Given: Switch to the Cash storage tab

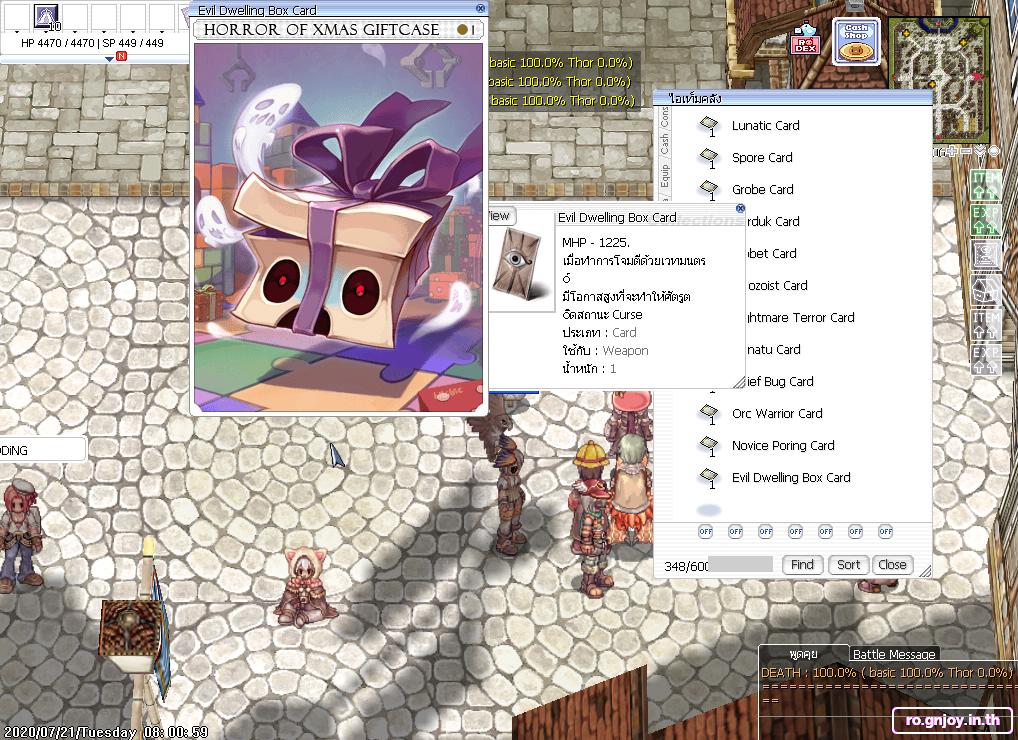Looking at the screenshot, I should 664,145.
